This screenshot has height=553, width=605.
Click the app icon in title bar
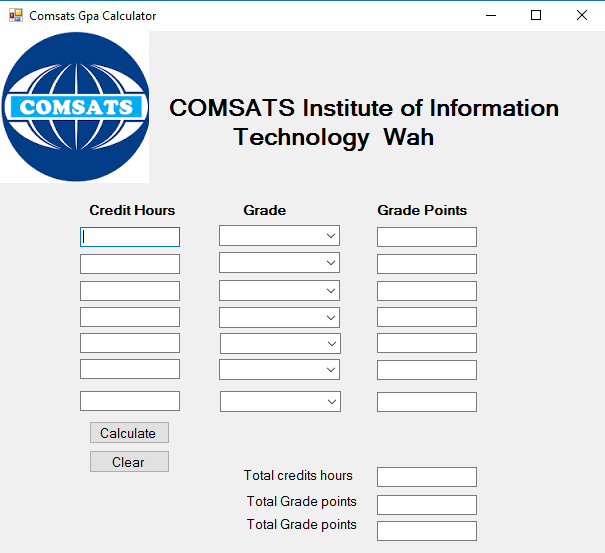coord(16,15)
